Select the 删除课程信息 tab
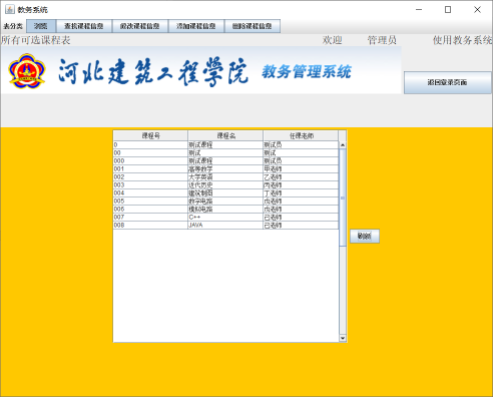 coord(252,26)
